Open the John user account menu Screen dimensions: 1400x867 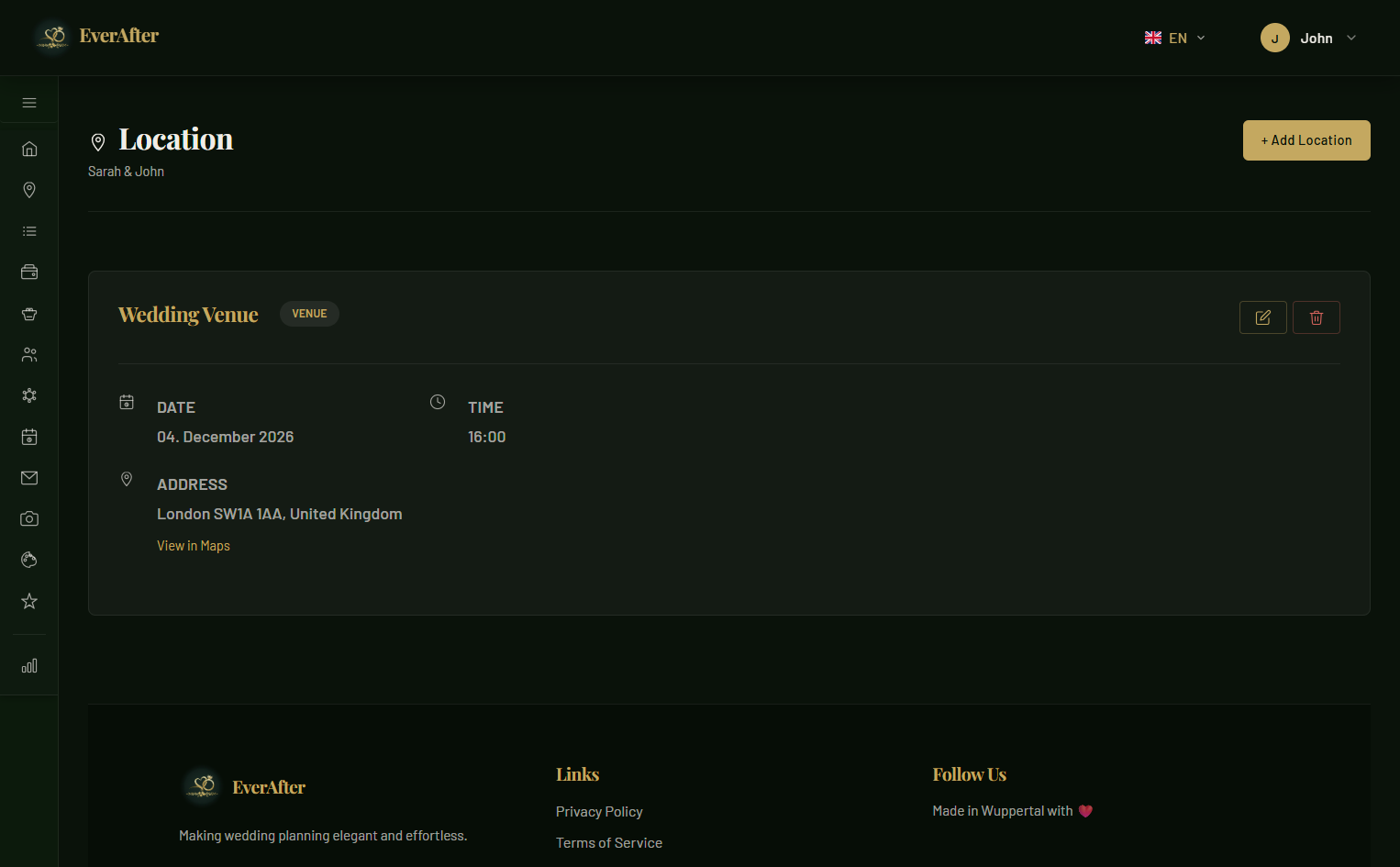[1308, 38]
